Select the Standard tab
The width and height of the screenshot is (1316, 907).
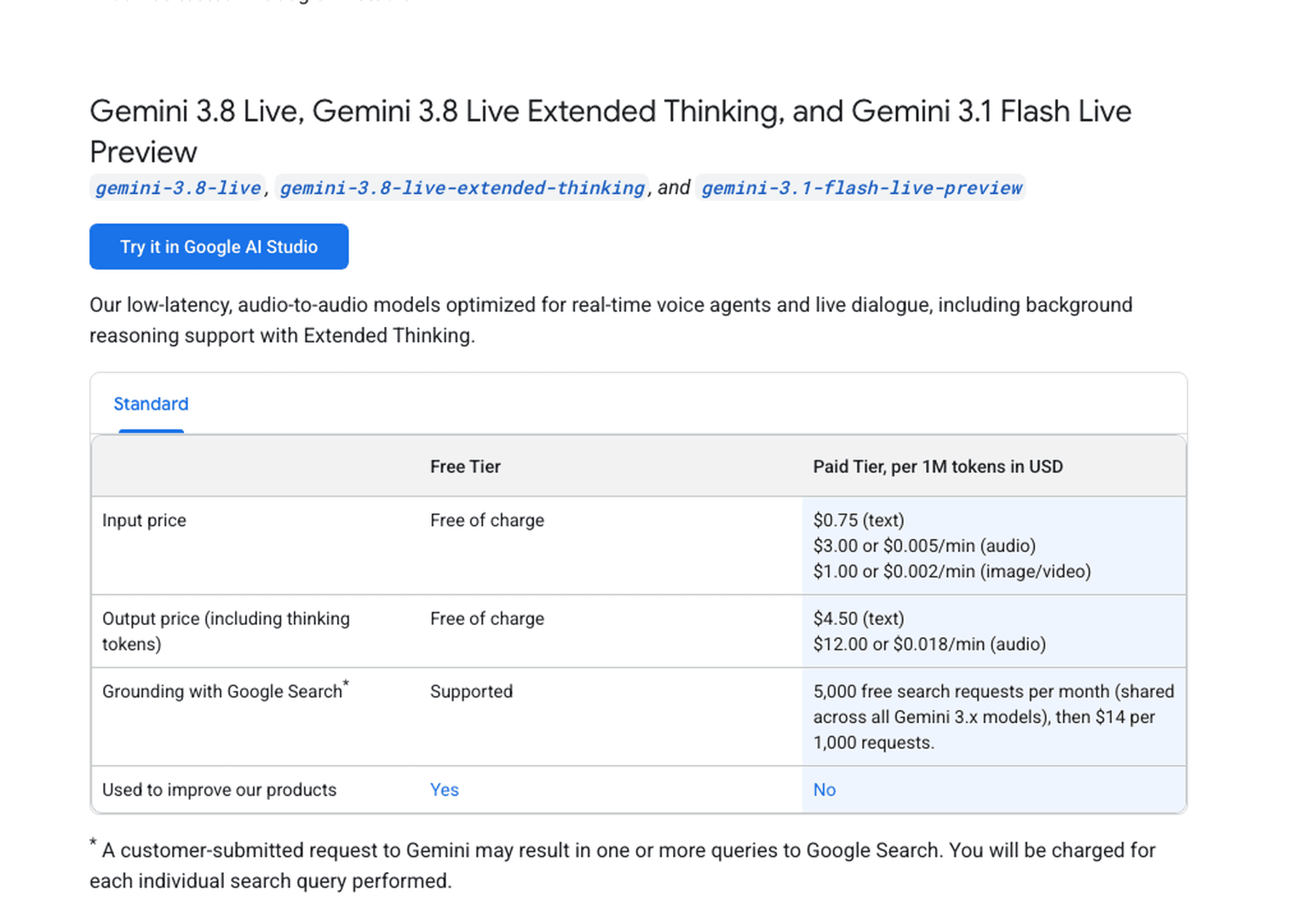pos(151,404)
